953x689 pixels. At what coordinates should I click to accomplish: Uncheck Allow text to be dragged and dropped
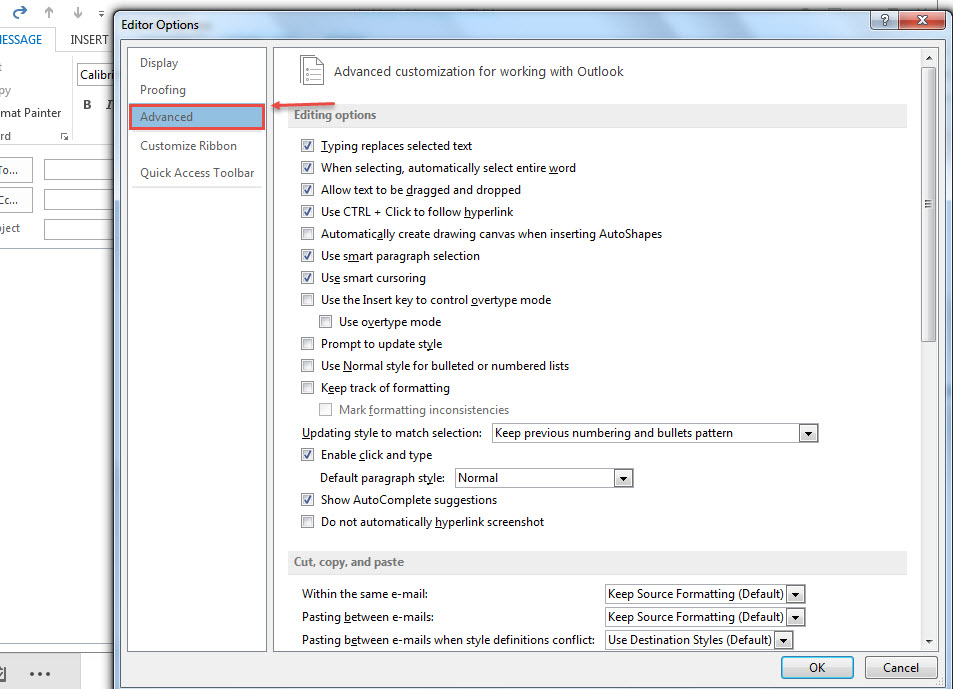pos(308,190)
